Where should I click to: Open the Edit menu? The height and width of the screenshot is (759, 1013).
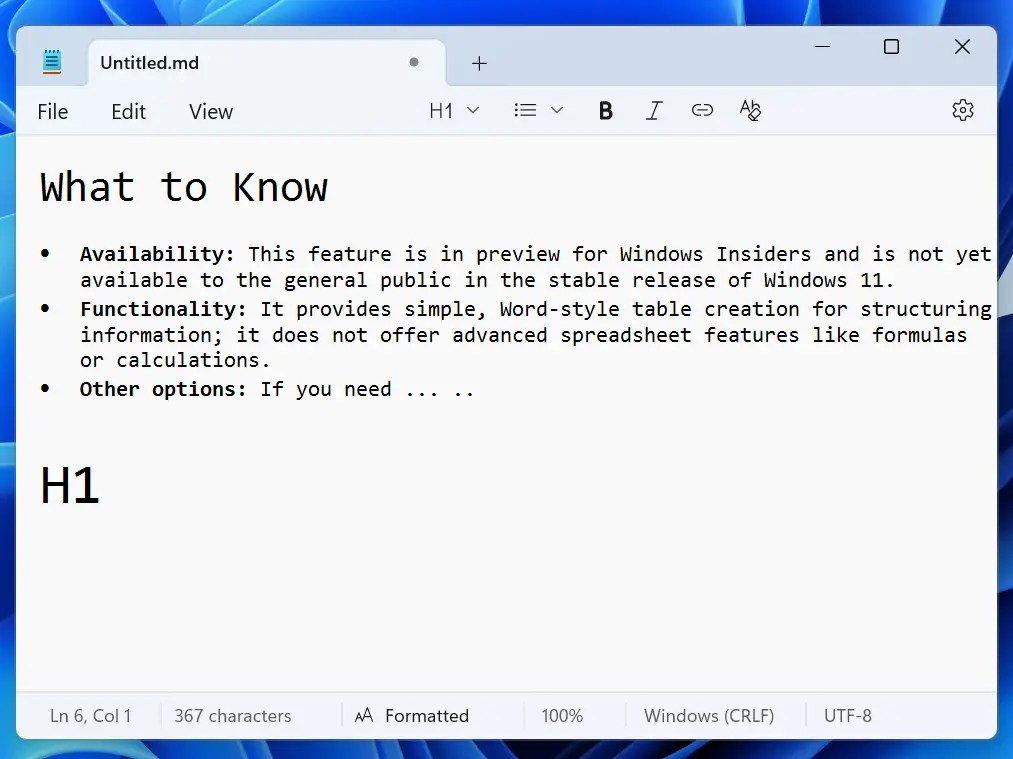pos(128,112)
